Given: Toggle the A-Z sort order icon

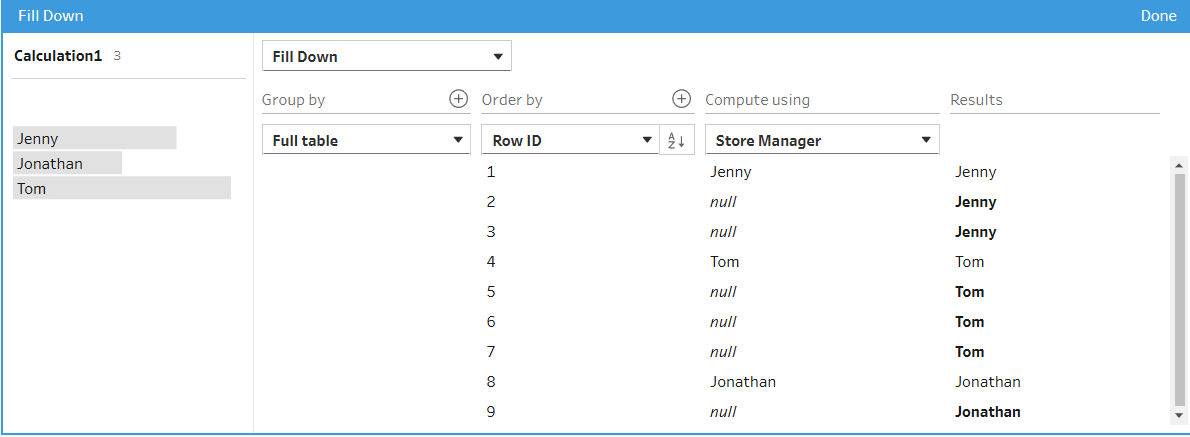Looking at the screenshot, I should 677,141.
